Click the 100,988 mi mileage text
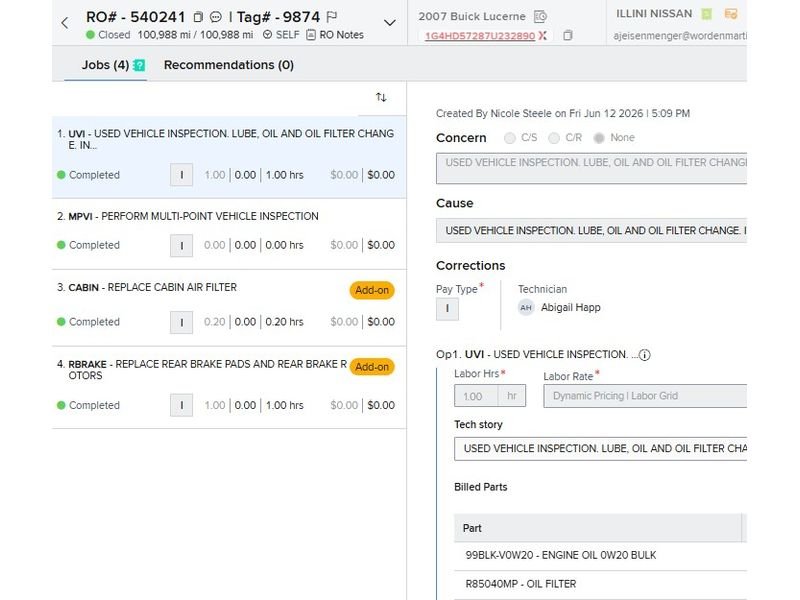Image resolution: width=800 pixels, height=600 pixels. (195, 35)
